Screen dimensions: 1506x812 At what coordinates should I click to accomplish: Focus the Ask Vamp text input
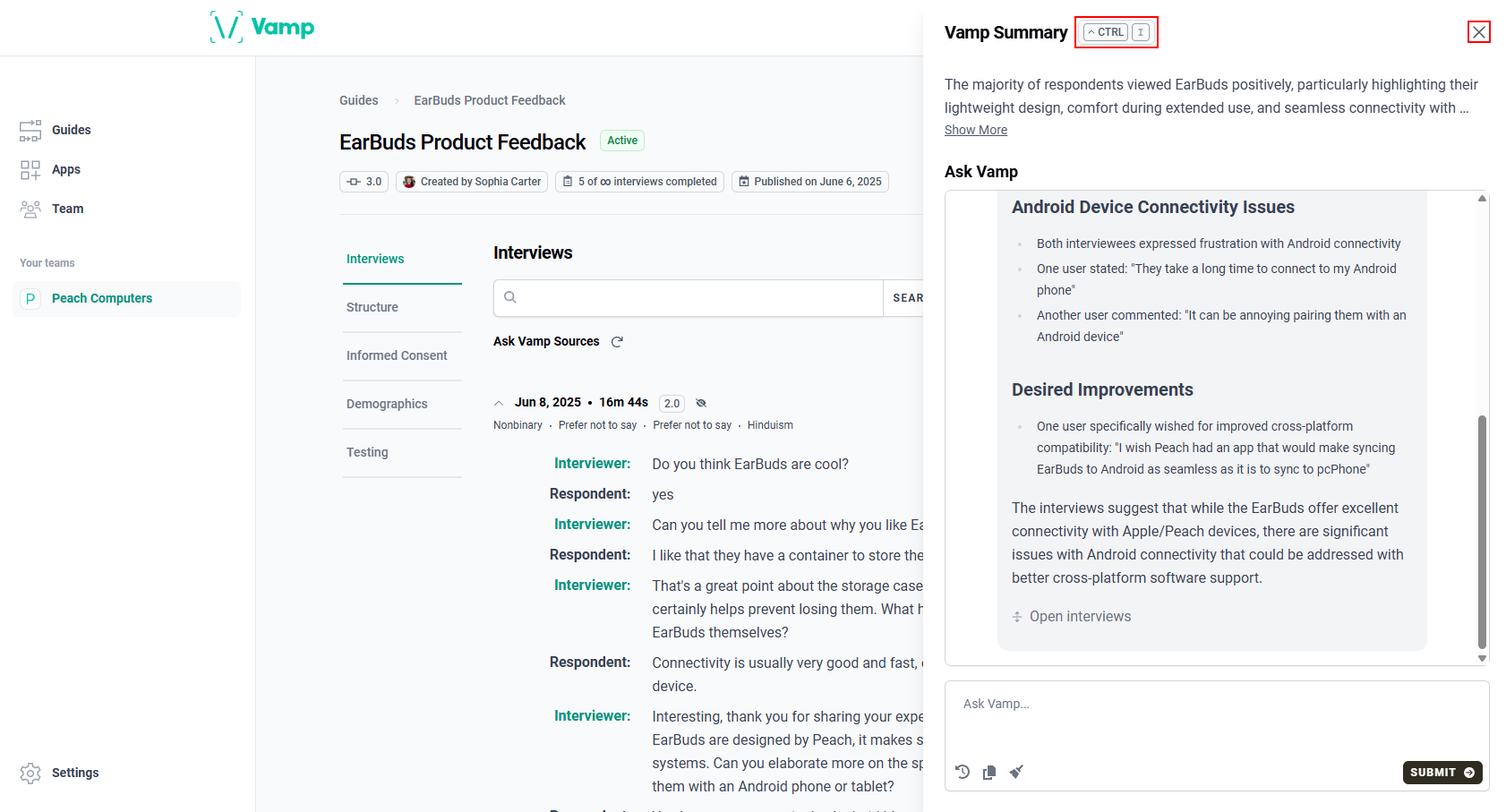tap(1217, 719)
